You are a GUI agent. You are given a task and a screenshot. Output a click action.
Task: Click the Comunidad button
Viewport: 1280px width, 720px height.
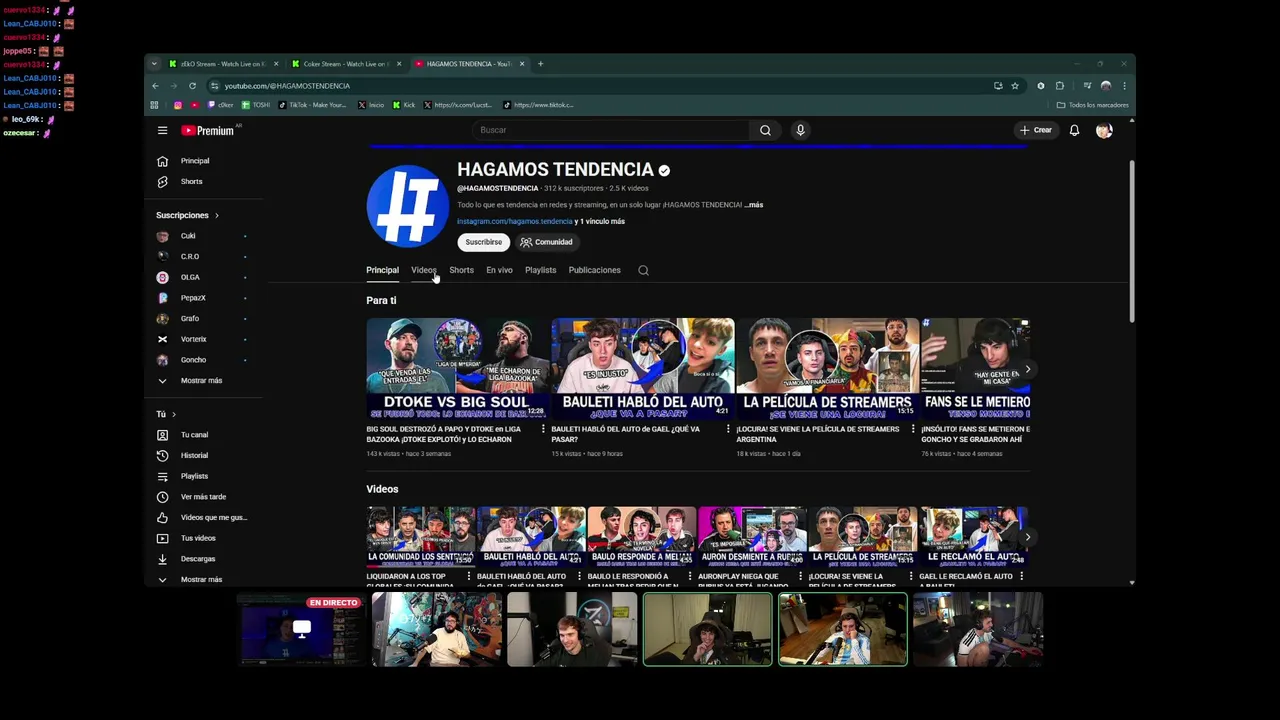coord(546,242)
